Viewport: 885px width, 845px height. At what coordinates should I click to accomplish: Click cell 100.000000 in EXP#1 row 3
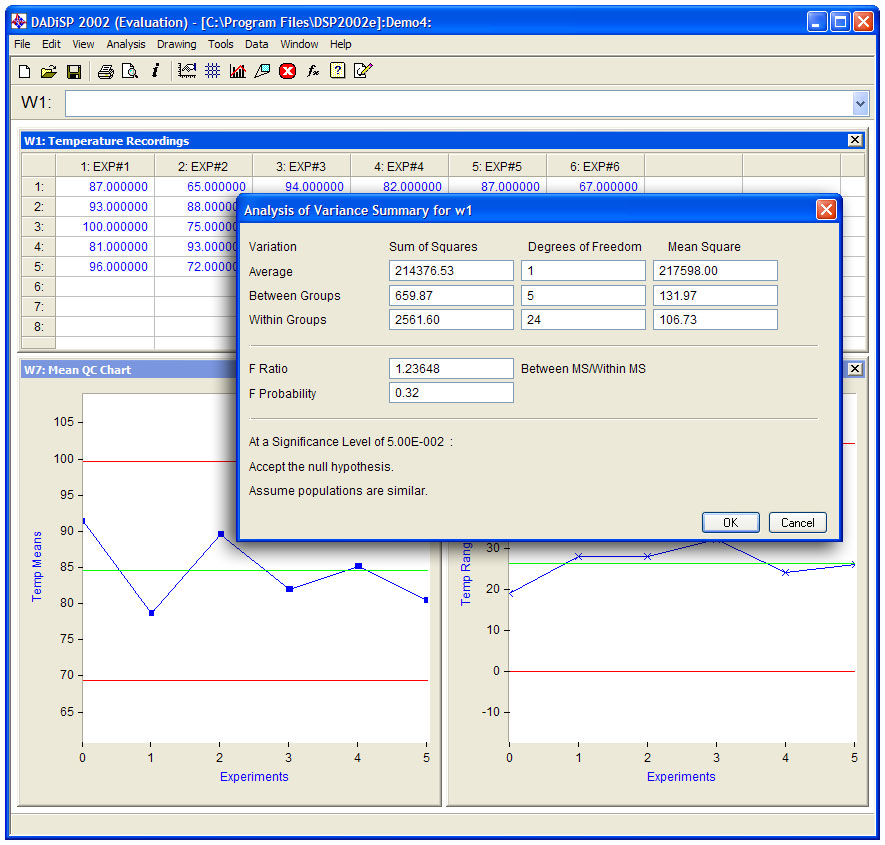(x=105, y=227)
